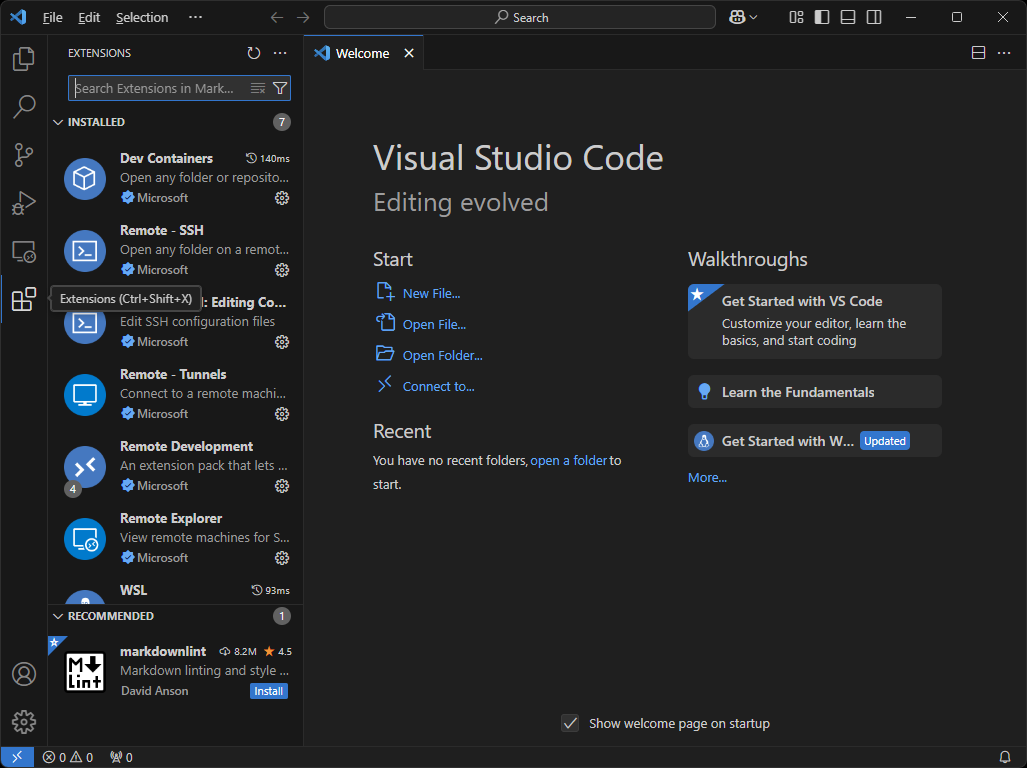Click the filter extensions funnel icon

280,88
